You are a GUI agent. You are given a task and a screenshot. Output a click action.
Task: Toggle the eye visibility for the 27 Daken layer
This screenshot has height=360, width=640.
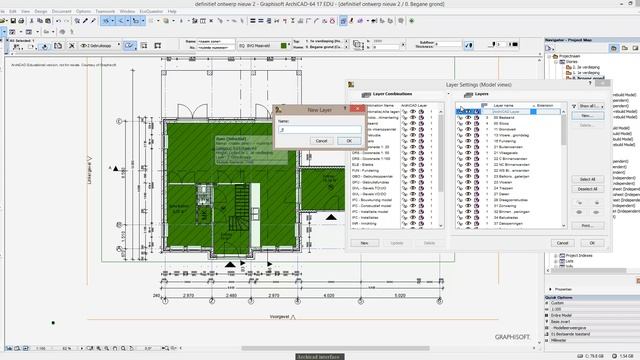(x=468, y=194)
